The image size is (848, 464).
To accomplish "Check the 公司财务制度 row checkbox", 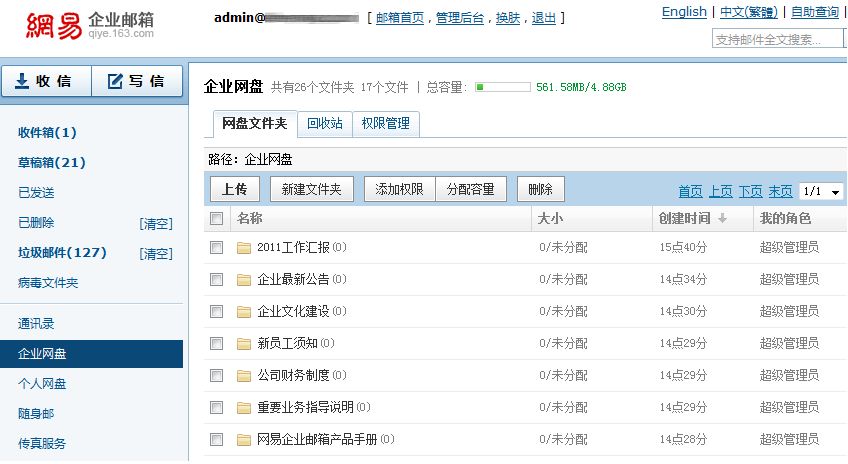I will click(216, 375).
